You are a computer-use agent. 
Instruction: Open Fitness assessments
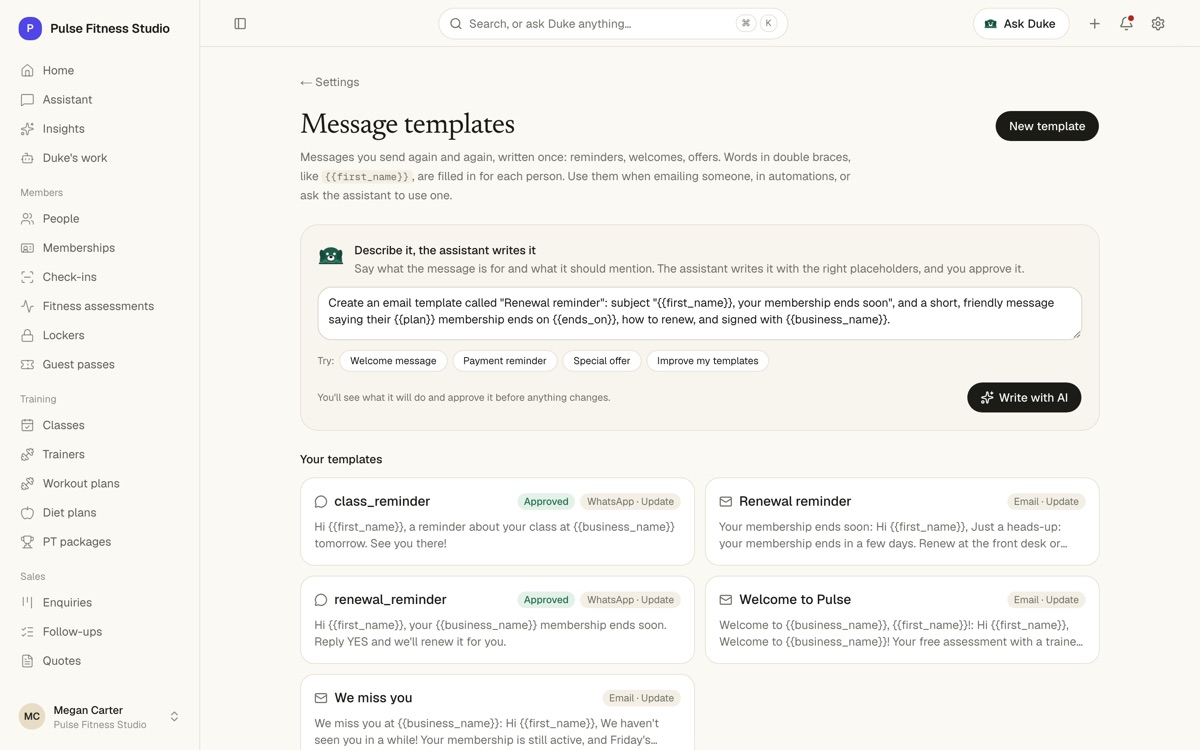[99, 306]
